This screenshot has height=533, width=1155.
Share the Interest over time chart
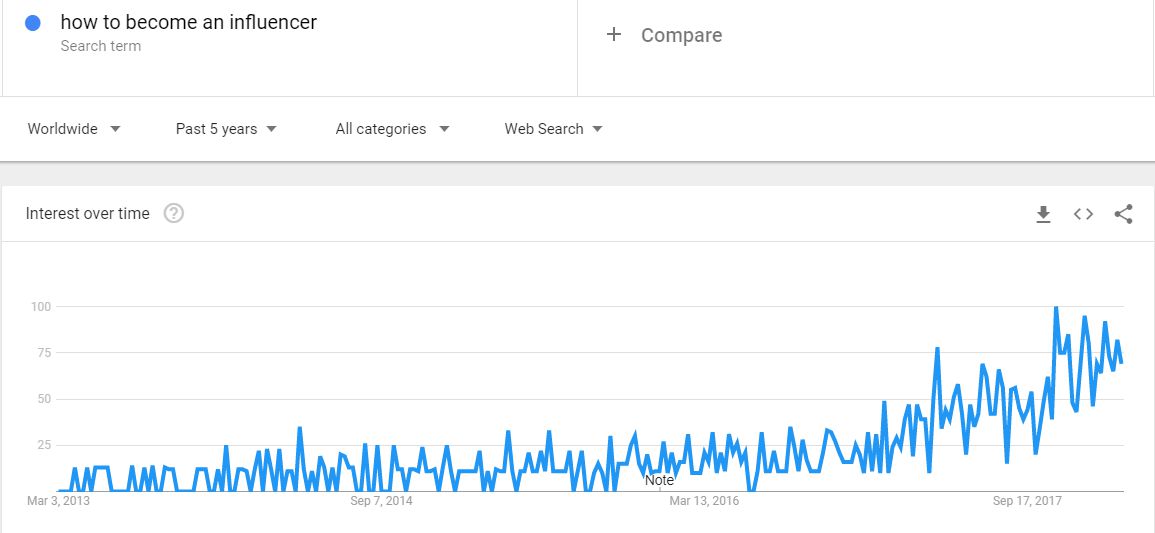click(x=1123, y=214)
